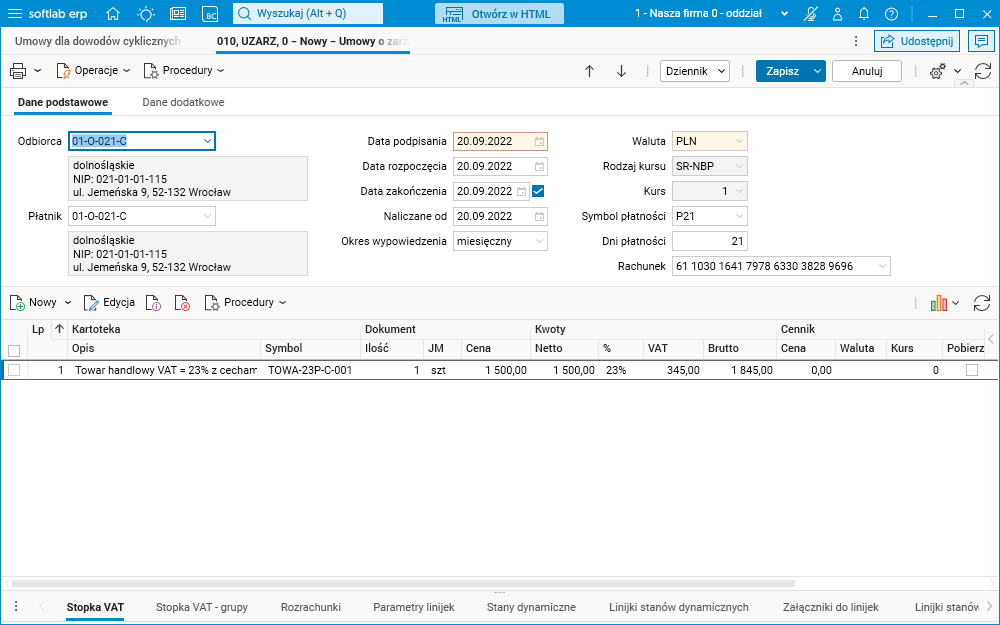Open the Dziennik dropdown
Image resolution: width=1000 pixels, height=625 pixels.
coord(695,71)
